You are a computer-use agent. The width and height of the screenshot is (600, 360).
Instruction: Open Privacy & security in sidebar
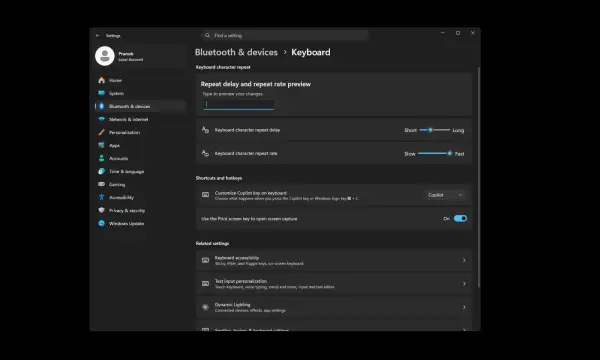140,210
